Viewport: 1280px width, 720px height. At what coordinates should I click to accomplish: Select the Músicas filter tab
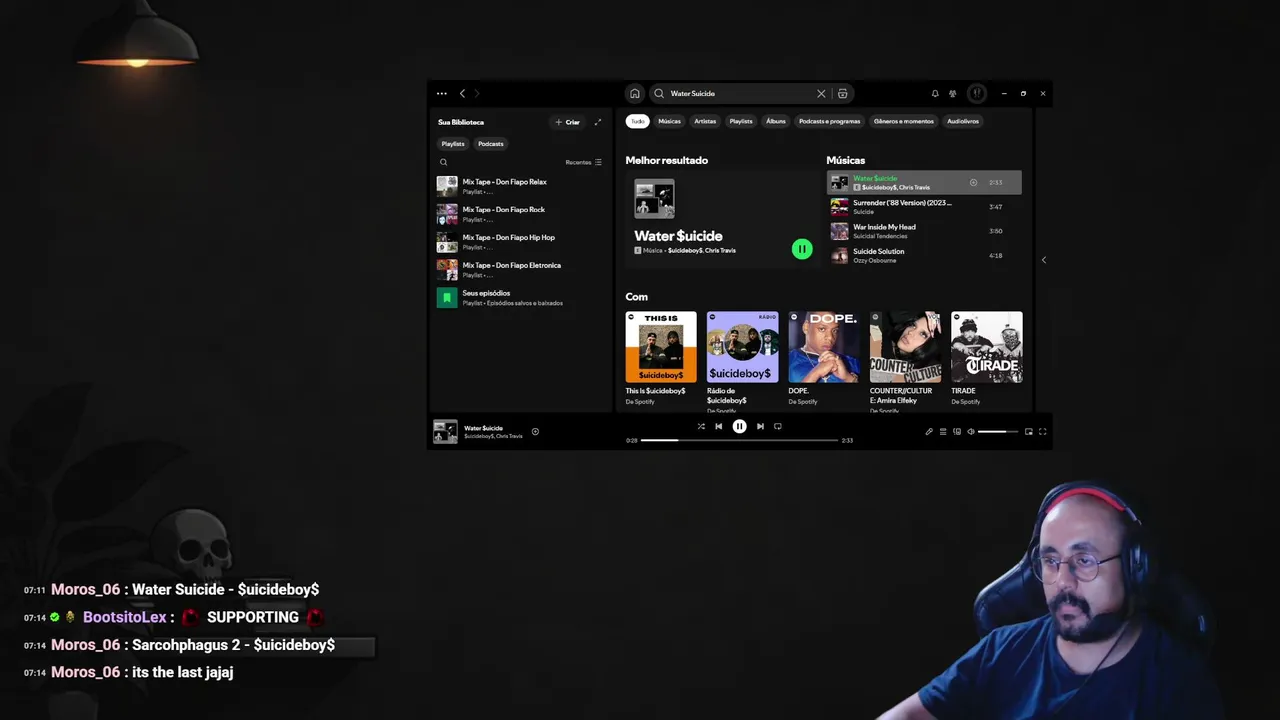click(670, 121)
